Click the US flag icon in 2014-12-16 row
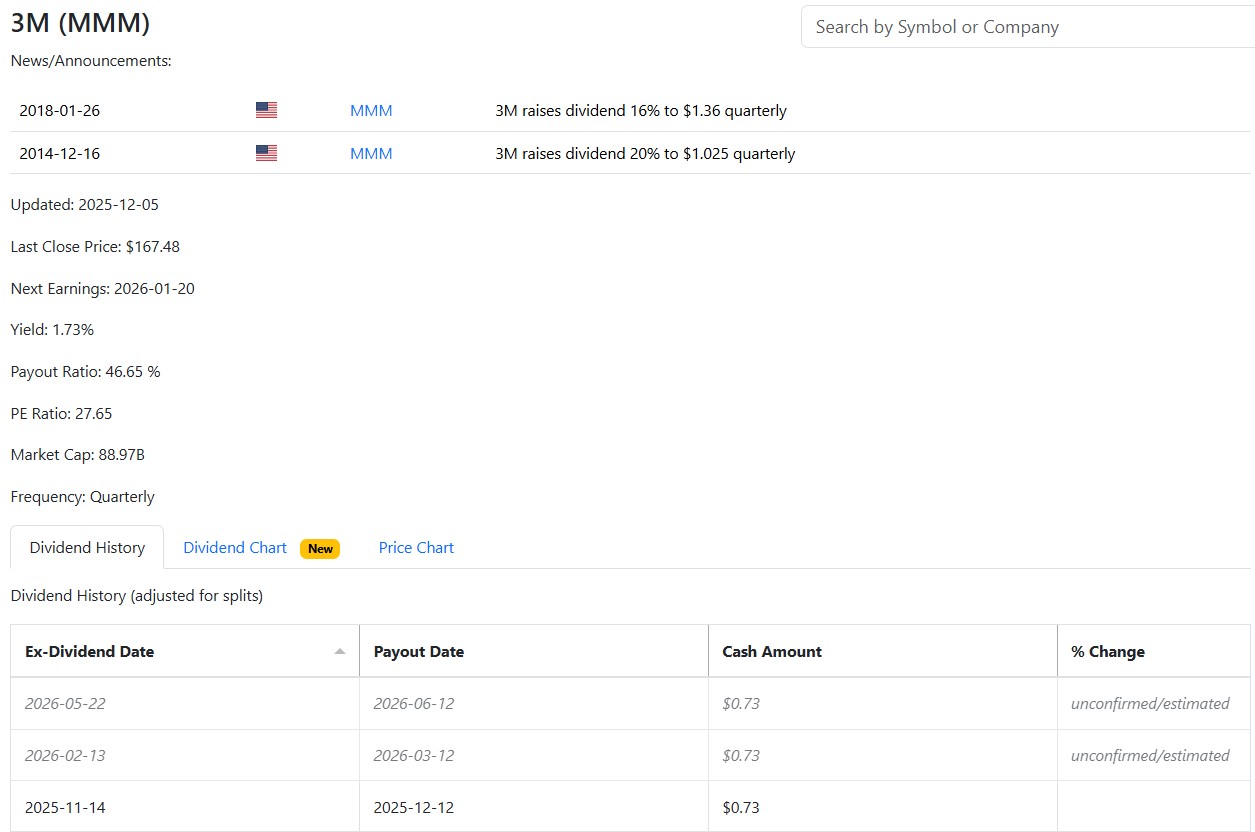Viewport: 1255px width, 832px height. [x=266, y=153]
